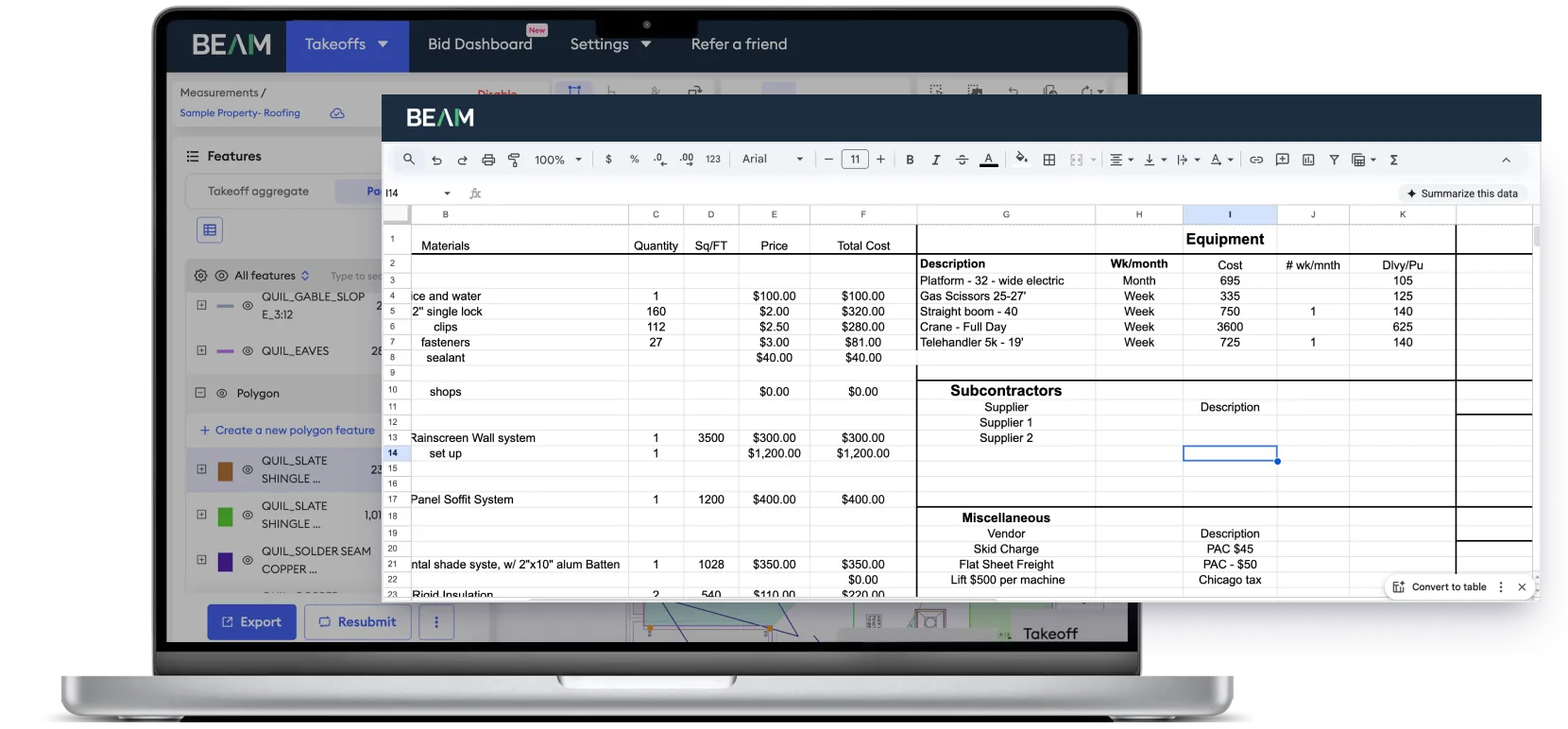Open the zoom 100% dropdown

pos(558,160)
